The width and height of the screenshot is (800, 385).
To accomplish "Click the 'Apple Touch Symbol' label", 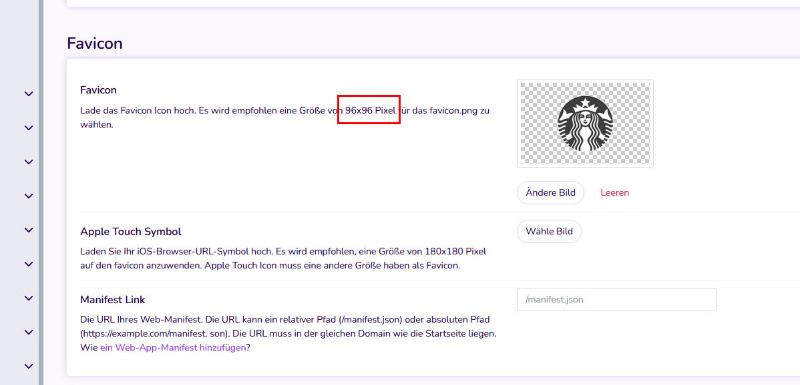I will tap(131, 232).
